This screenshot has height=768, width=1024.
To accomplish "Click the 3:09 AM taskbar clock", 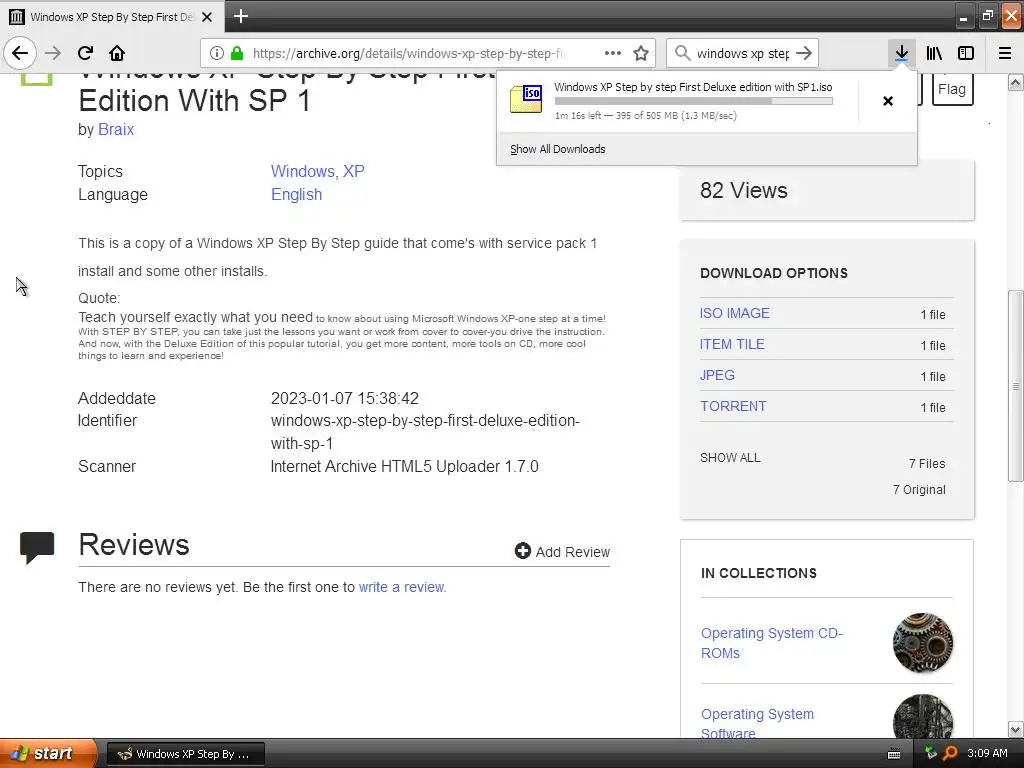I will [x=987, y=753].
